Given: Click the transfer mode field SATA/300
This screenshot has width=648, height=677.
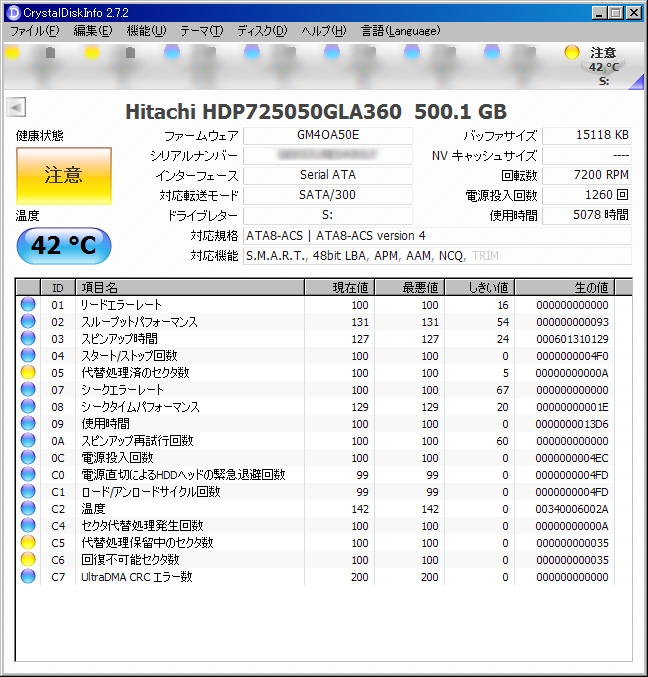Looking at the screenshot, I should (x=328, y=195).
